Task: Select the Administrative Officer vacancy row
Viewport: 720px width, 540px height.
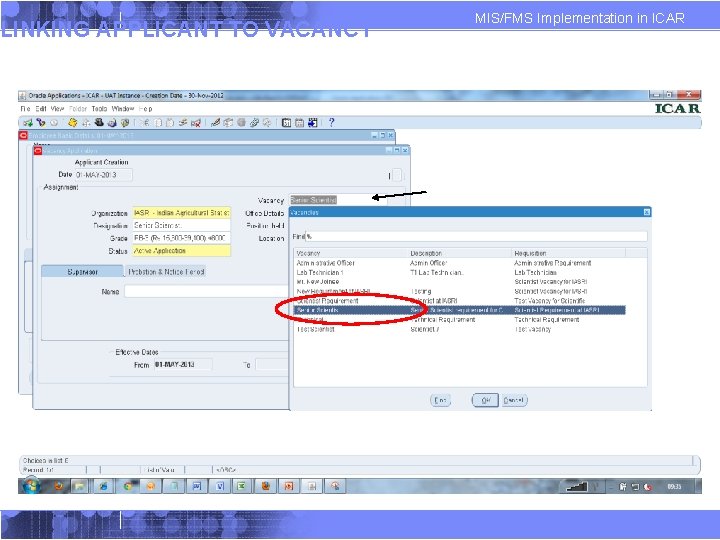Action: [x=459, y=263]
